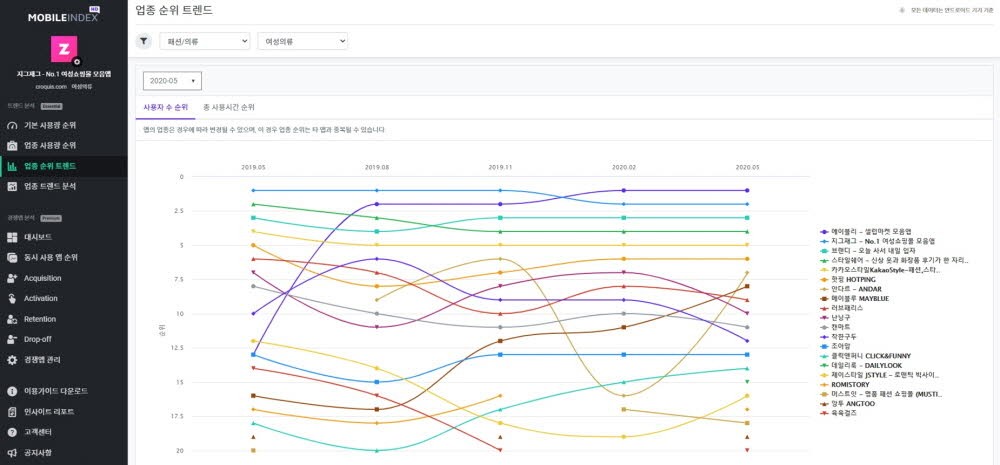Toggle 육육걸즈 legend entry
The height and width of the screenshot is (465, 1000).
(838, 413)
